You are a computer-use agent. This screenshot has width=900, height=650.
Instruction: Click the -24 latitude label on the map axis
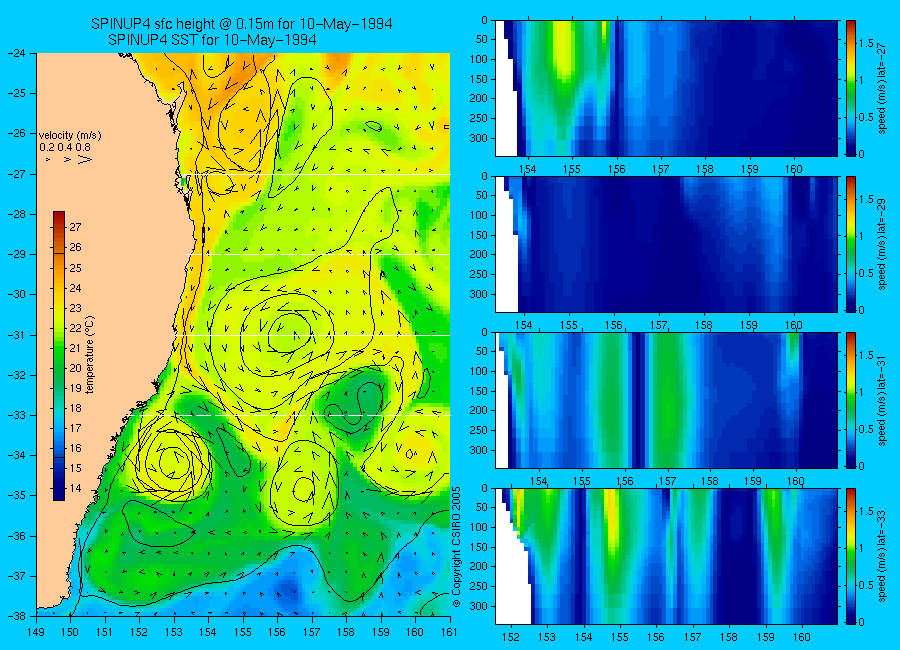[16, 53]
